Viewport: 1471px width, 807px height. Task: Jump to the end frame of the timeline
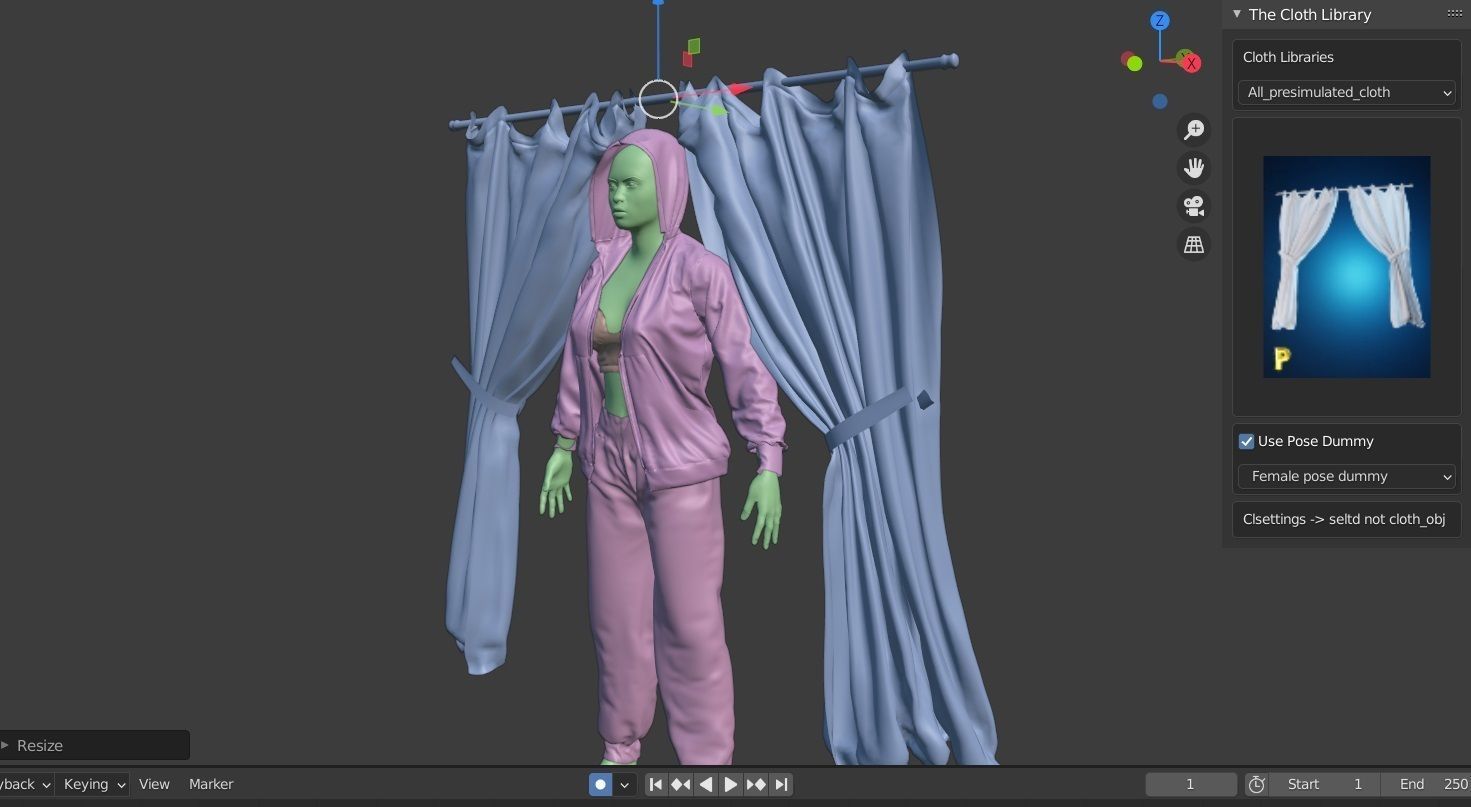[x=781, y=785]
